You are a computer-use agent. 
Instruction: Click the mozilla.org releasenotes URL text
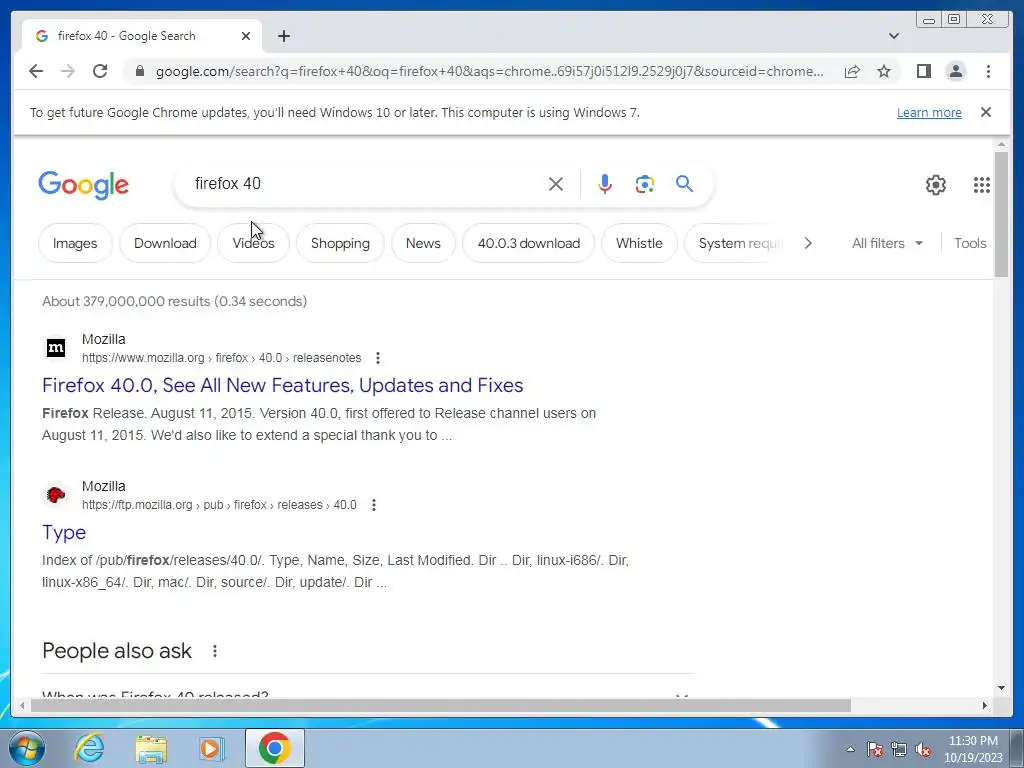click(x=221, y=358)
